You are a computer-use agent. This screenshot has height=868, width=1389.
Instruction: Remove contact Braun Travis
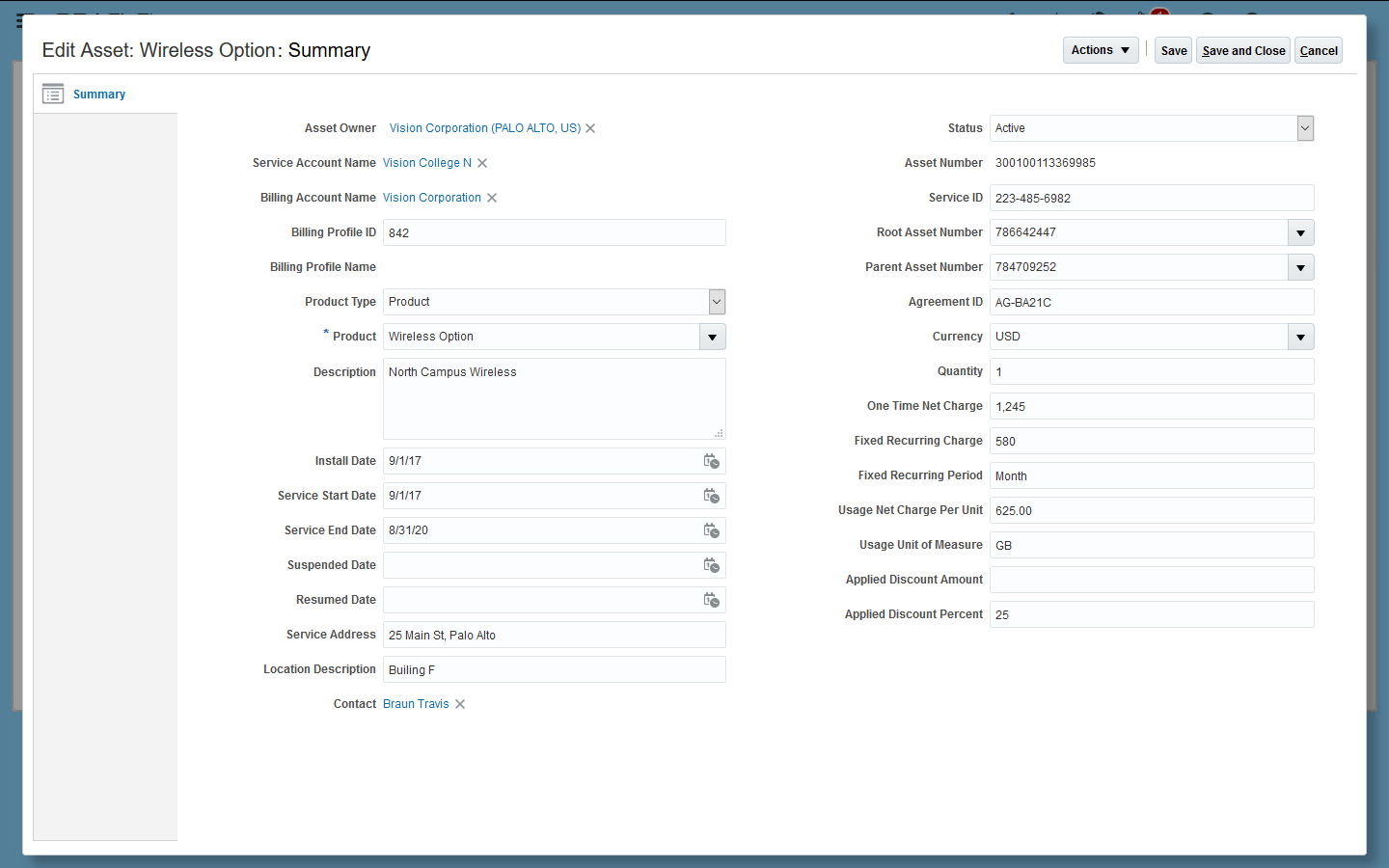[460, 704]
